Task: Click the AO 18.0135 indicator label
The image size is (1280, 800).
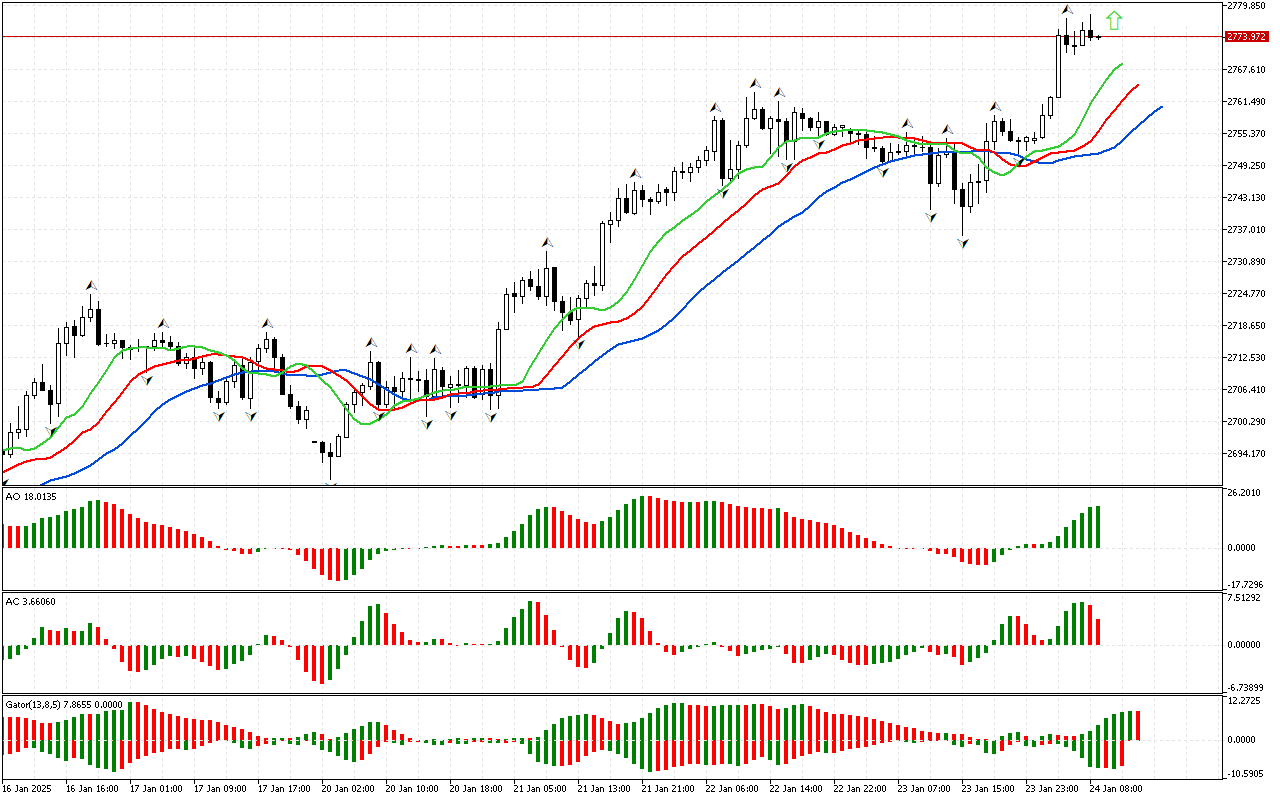Action: pos(31,496)
